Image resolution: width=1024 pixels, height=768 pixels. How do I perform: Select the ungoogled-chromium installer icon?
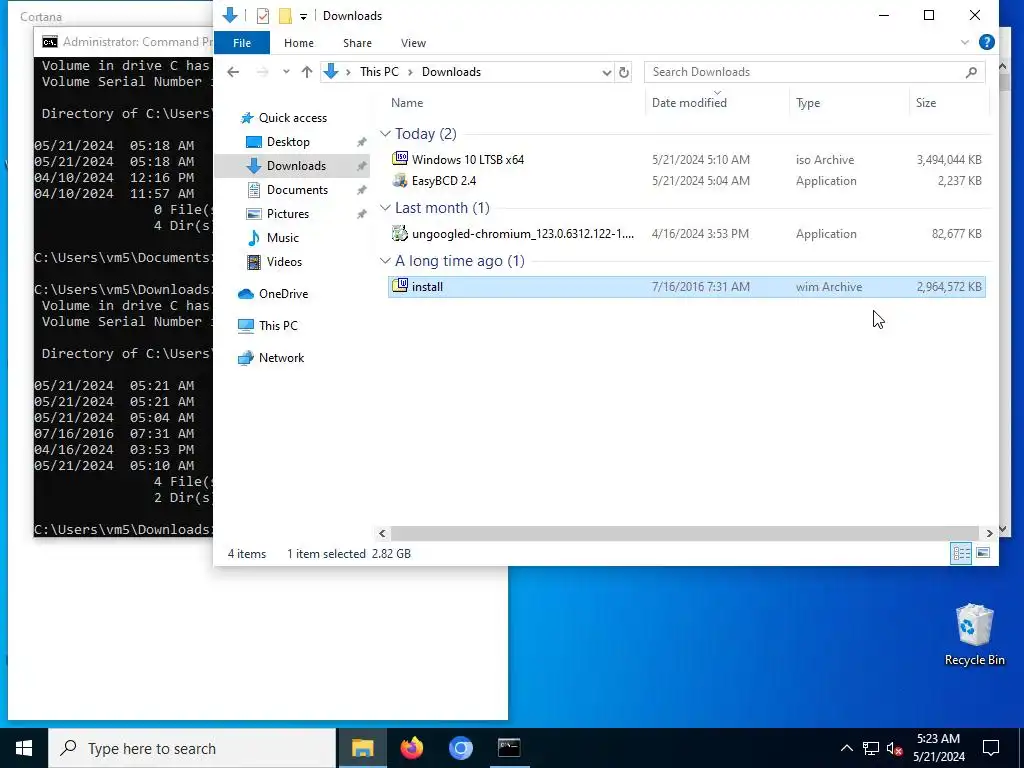(x=400, y=233)
